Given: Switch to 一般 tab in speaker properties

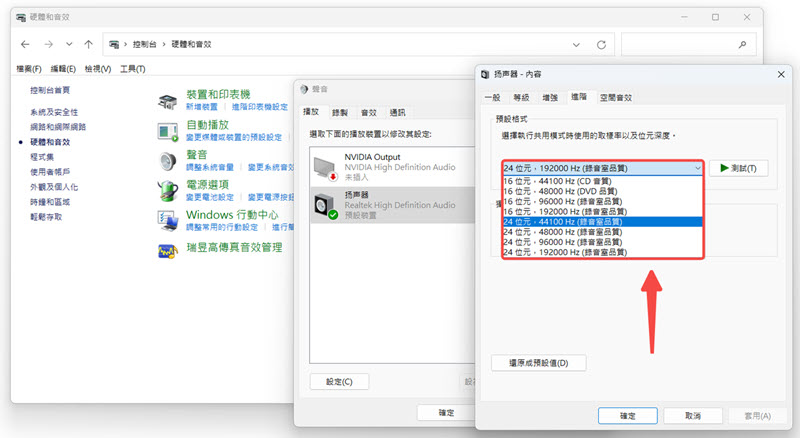Looking at the screenshot, I should click(x=492, y=98).
